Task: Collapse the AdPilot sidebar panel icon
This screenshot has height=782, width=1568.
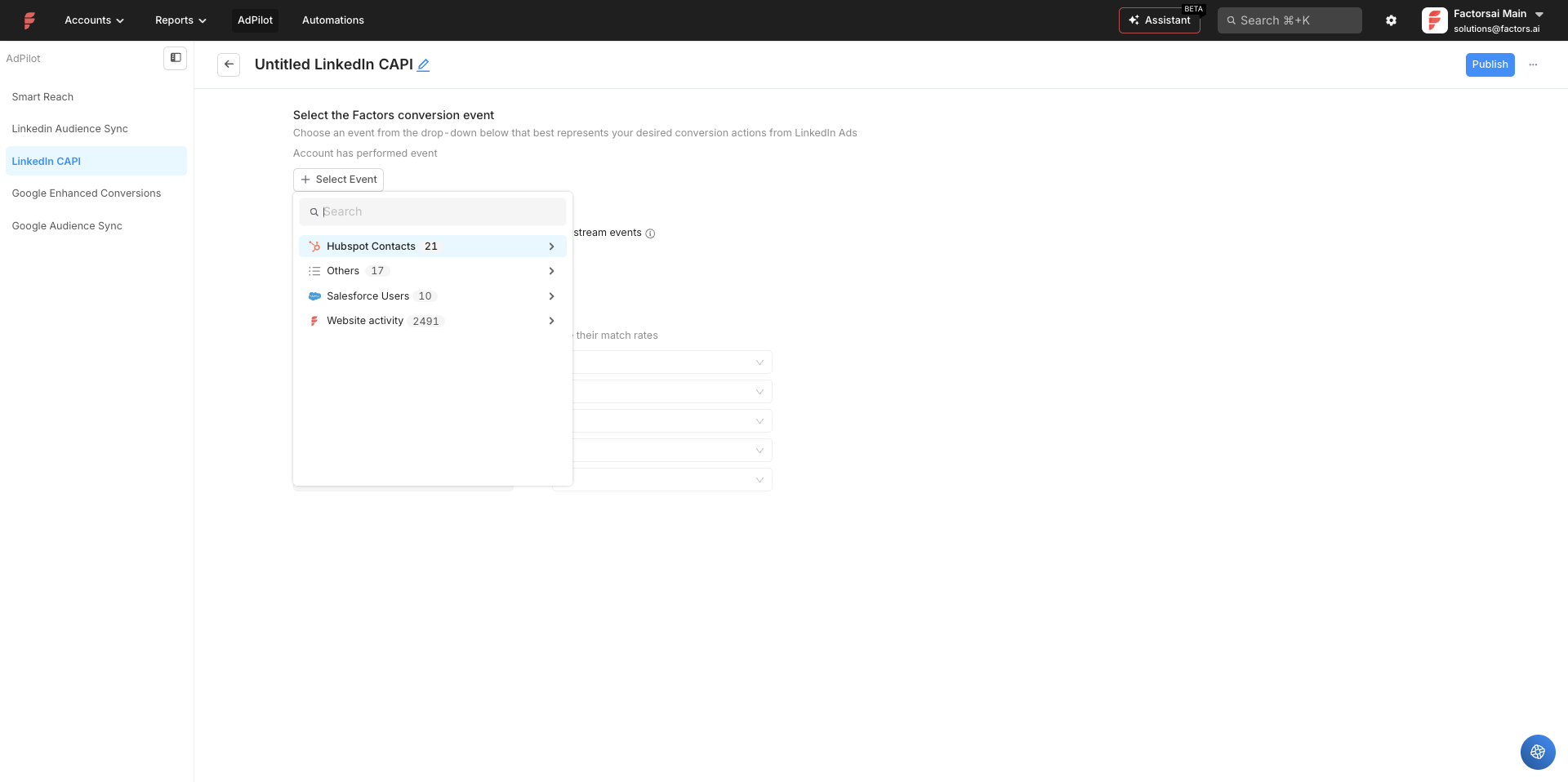Action: tap(176, 58)
